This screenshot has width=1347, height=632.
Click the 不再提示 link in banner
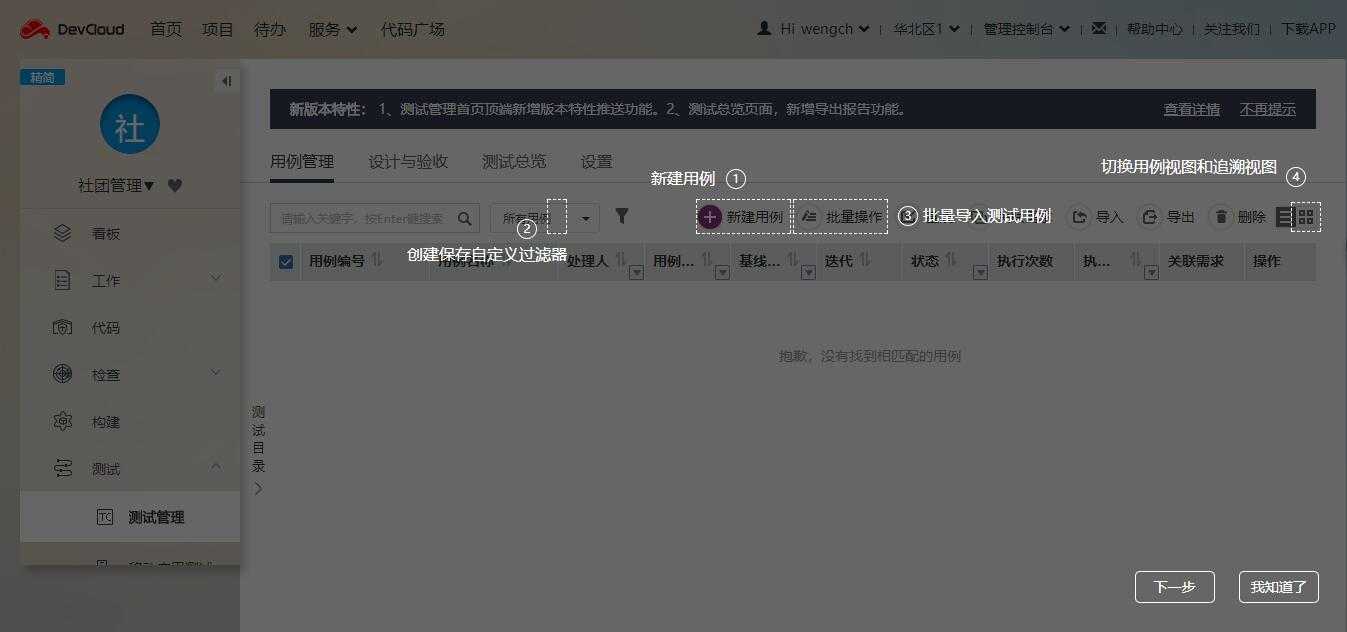pos(1268,109)
